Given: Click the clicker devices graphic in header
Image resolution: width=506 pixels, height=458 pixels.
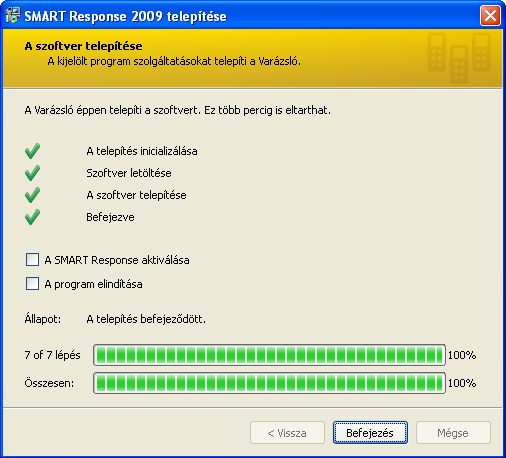Looking at the screenshot, I should click(x=459, y=57).
